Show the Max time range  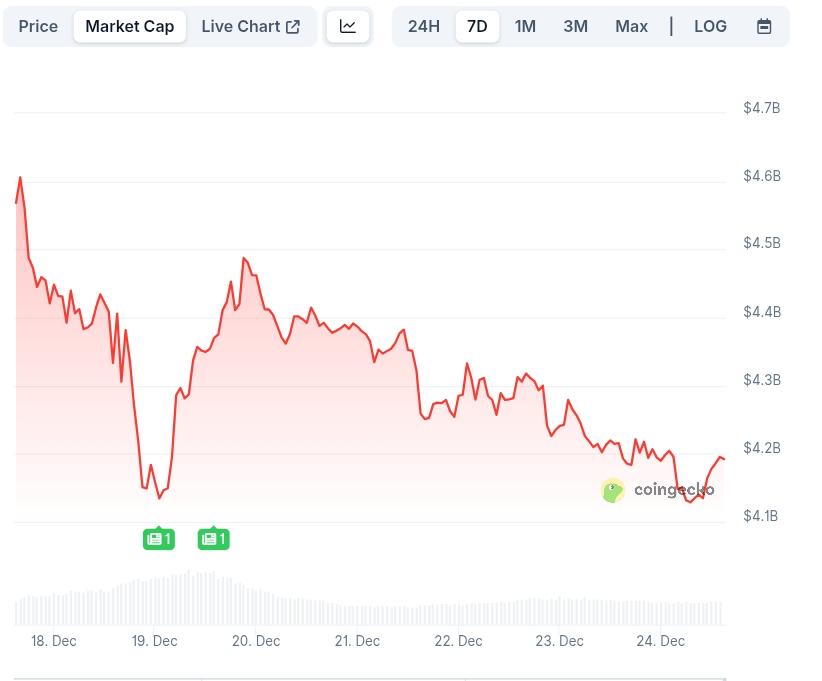tap(631, 26)
